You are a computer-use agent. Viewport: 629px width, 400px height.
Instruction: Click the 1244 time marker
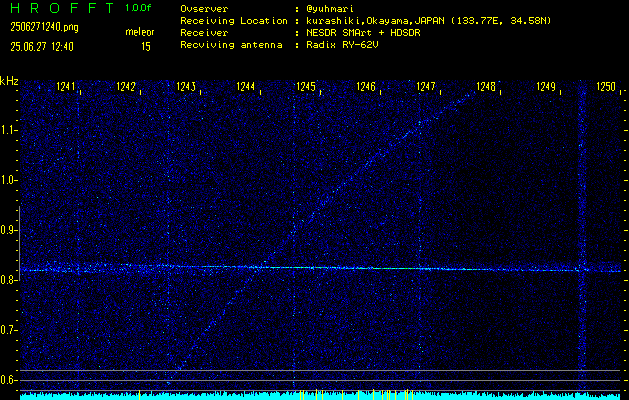click(246, 86)
